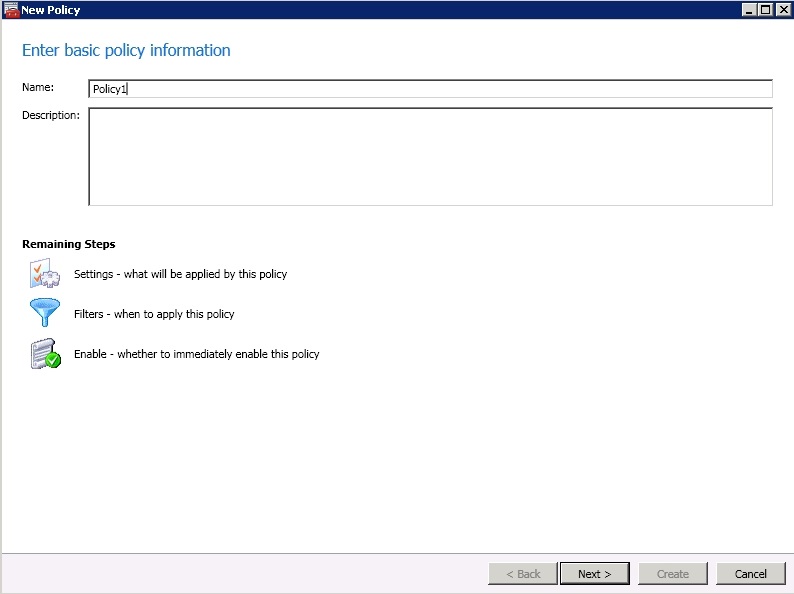Close the New Policy window
The image size is (794, 594).
point(783,10)
